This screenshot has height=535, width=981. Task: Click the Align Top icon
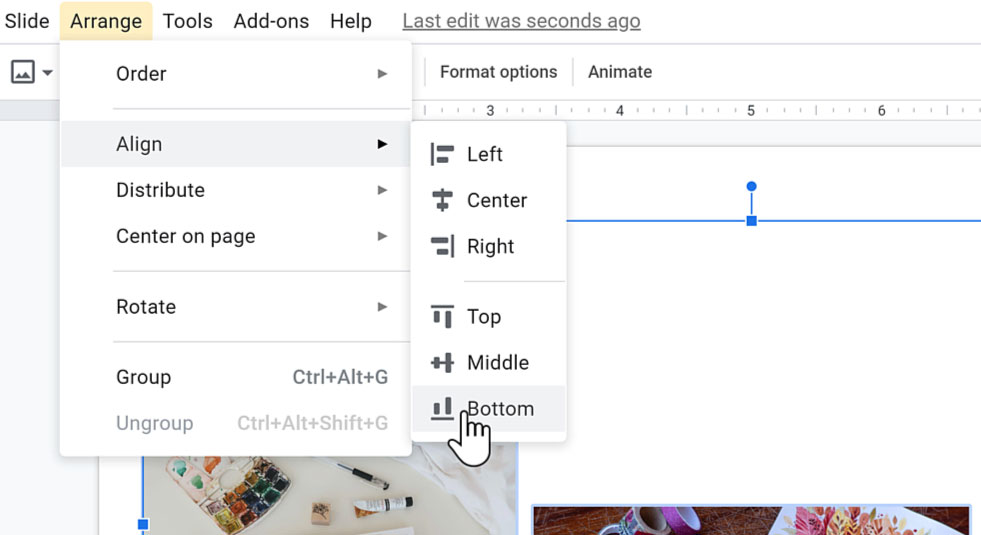(x=442, y=317)
